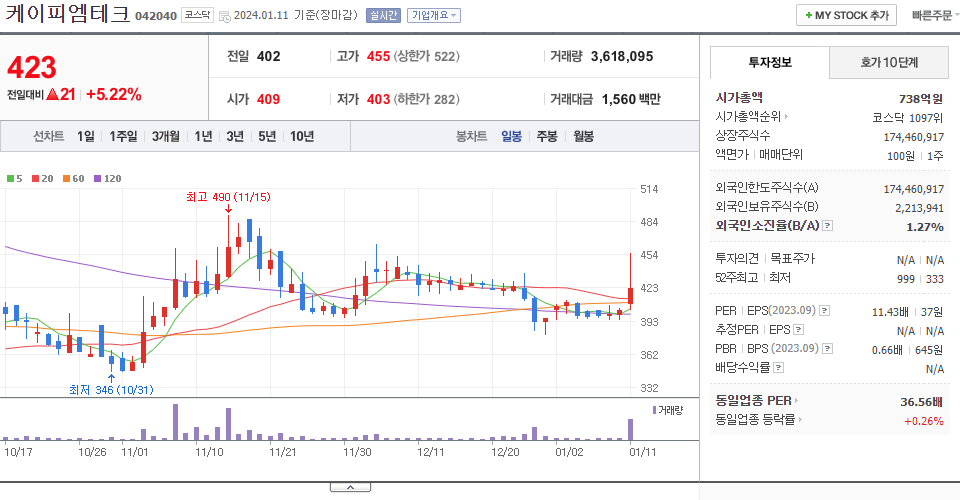Click the help icon next to PER EPS(2023.09)
The width and height of the screenshot is (960, 500).
coord(825,311)
